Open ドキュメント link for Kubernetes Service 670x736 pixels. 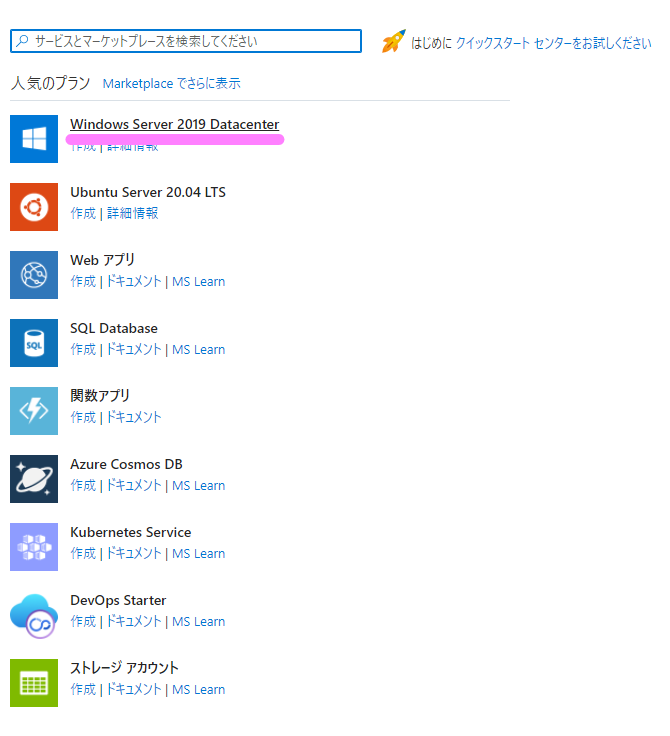pyautogui.click(x=134, y=553)
